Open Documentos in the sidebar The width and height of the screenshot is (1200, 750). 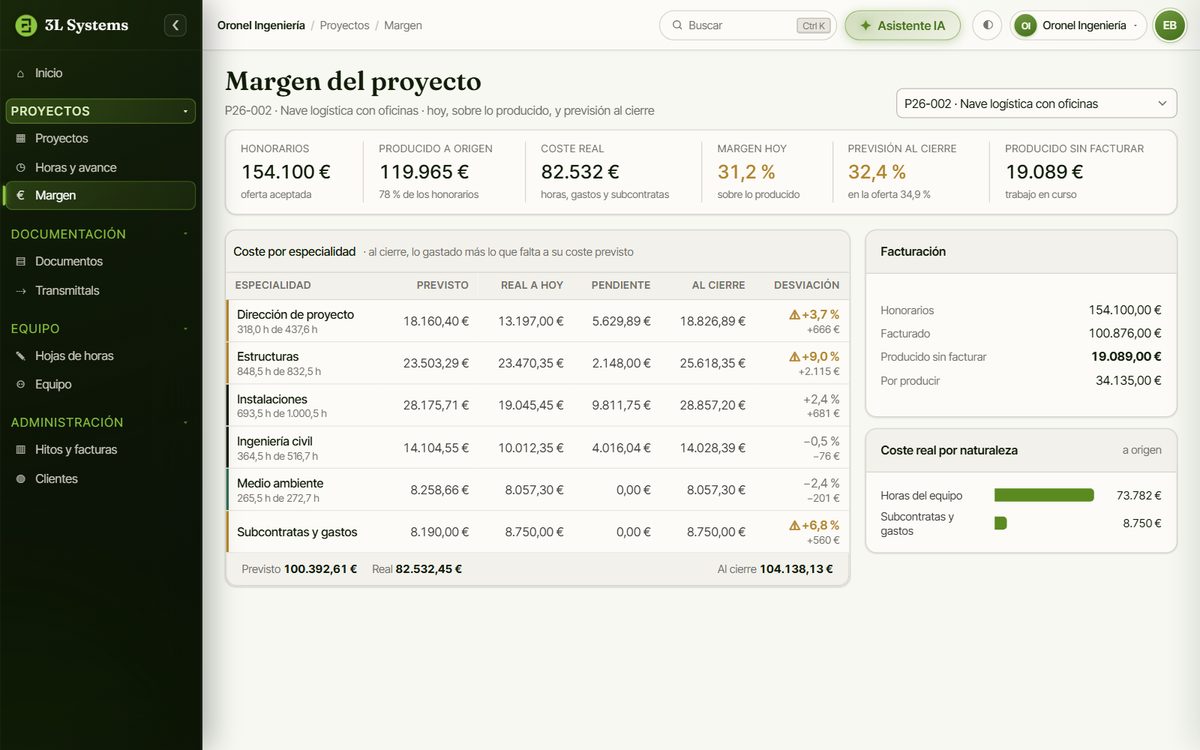pyautogui.click(x=101, y=261)
